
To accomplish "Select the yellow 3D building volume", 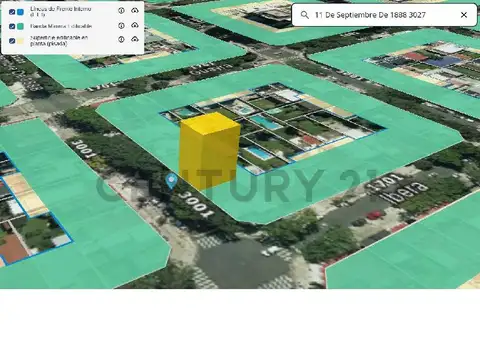I will (209, 151).
